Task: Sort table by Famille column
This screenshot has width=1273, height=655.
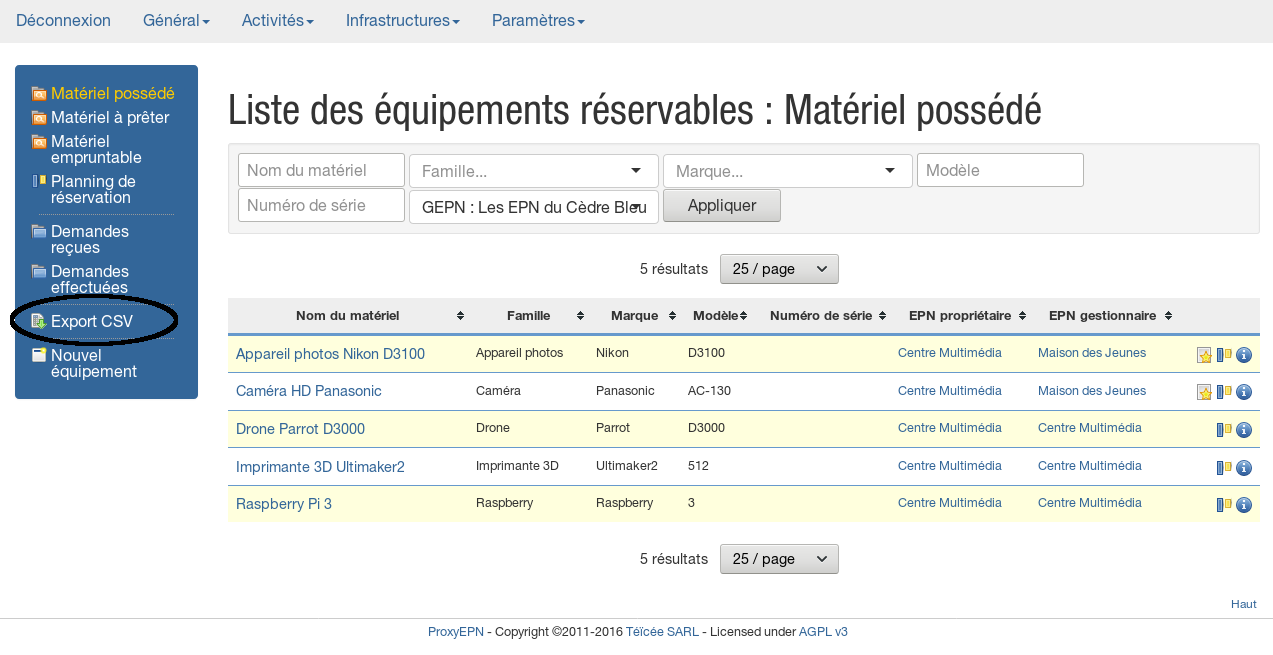Action: pos(580,316)
